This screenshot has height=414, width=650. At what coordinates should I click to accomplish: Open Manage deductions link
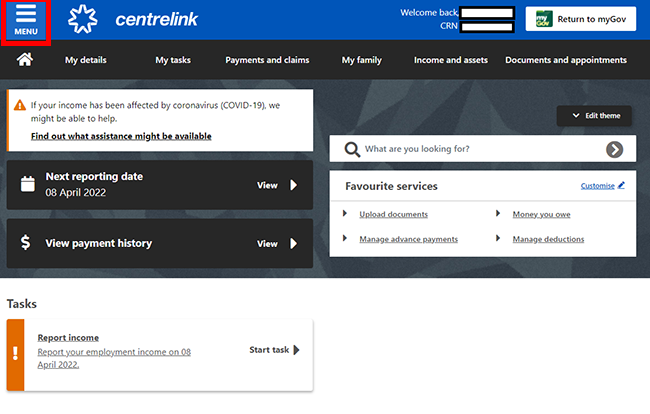[x=548, y=239]
